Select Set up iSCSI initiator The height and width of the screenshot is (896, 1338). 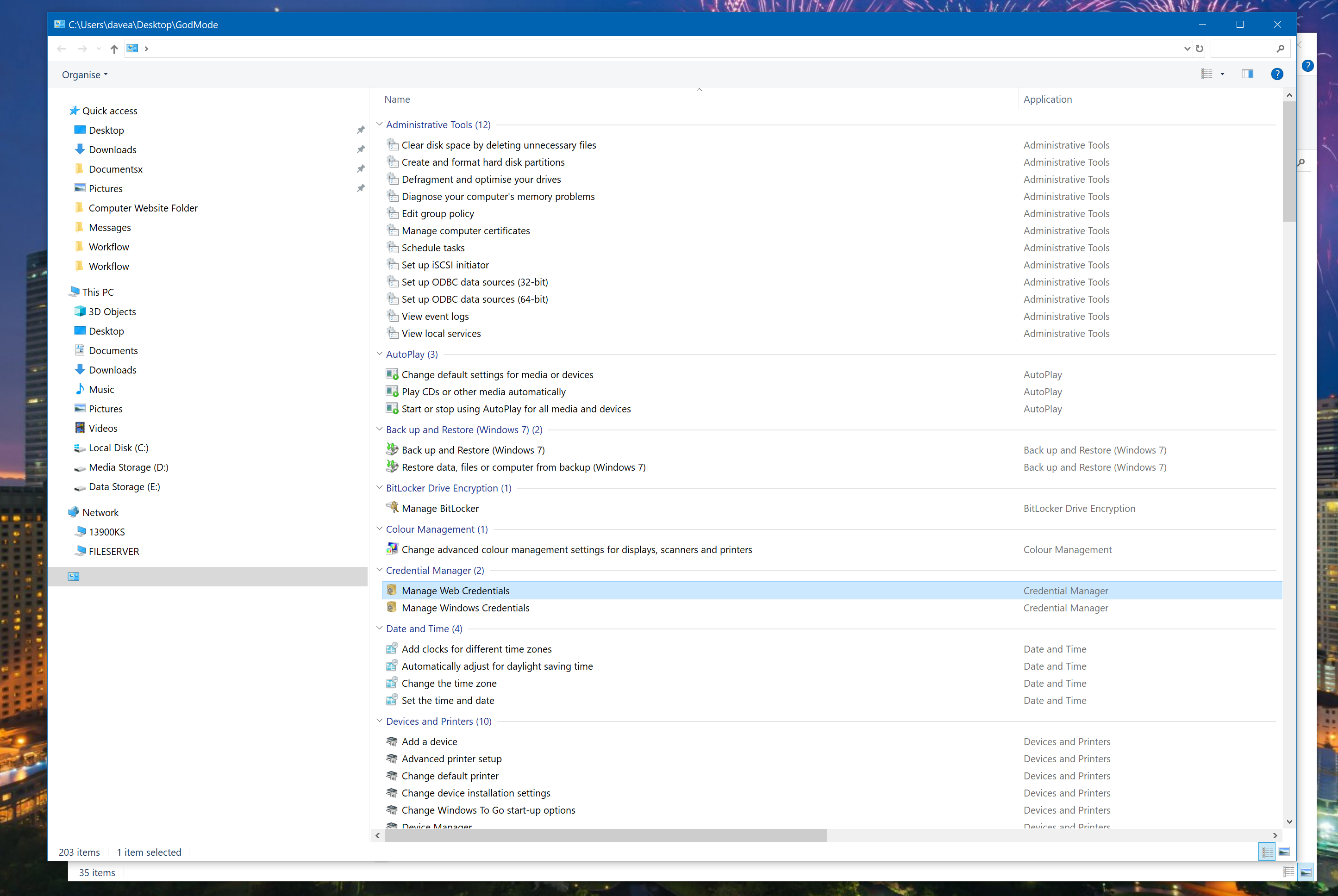pyautogui.click(x=445, y=265)
